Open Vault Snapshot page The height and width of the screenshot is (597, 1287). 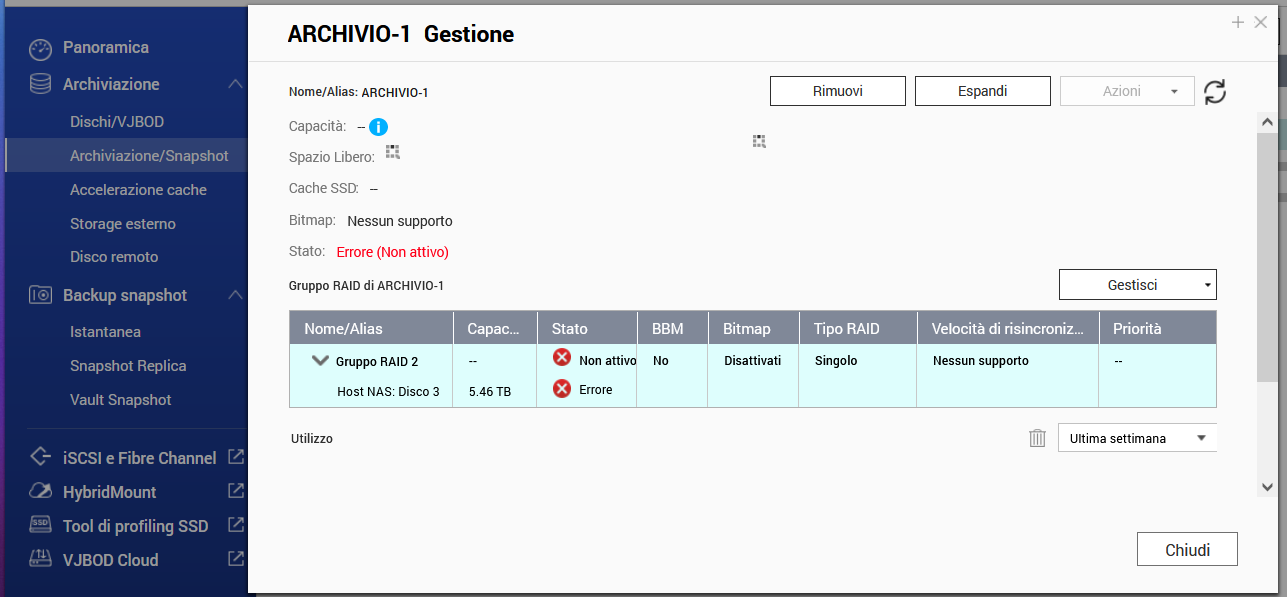click(120, 400)
